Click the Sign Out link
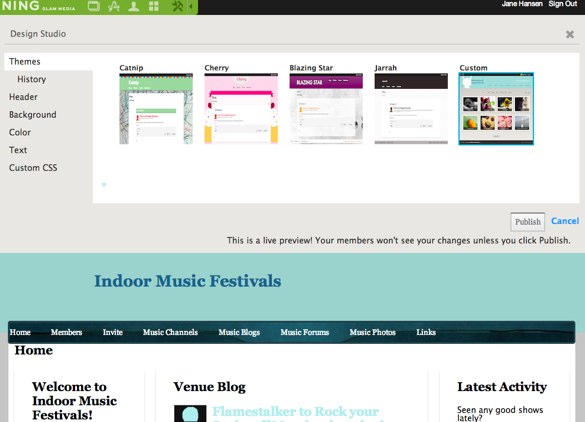This screenshot has width=585, height=422. click(x=563, y=4)
